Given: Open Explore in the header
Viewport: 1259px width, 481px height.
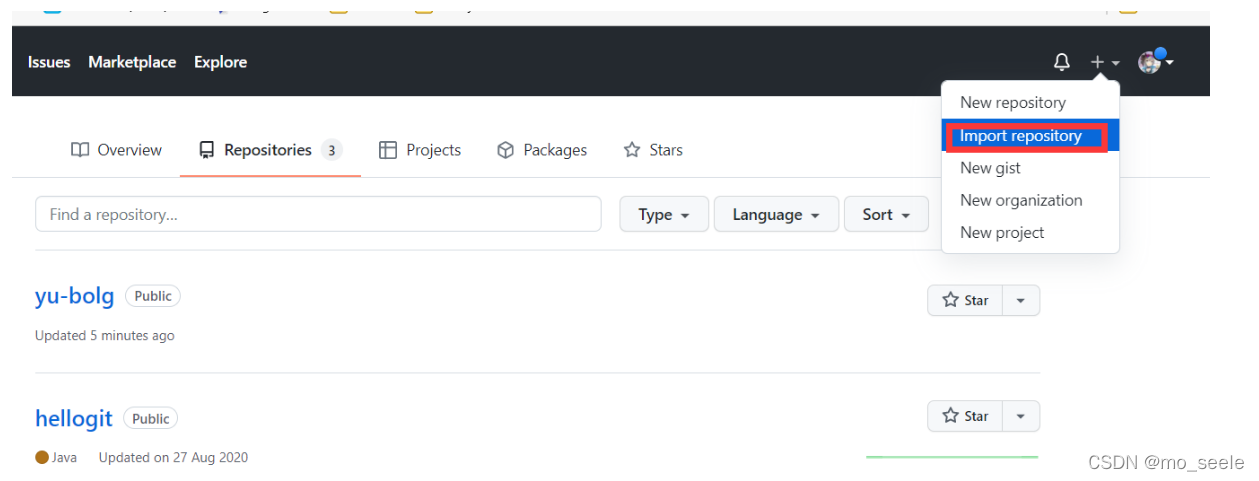Looking at the screenshot, I should 220,62.
